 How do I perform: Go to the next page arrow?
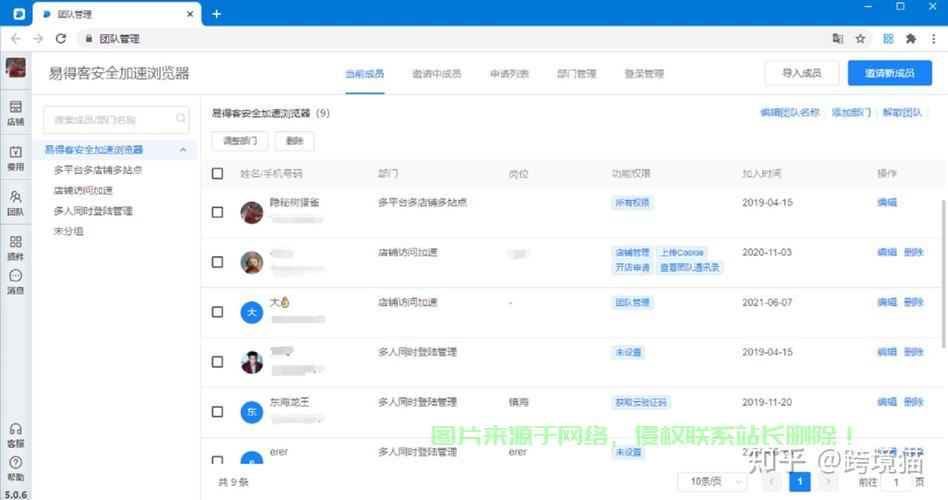pos(828,482)
